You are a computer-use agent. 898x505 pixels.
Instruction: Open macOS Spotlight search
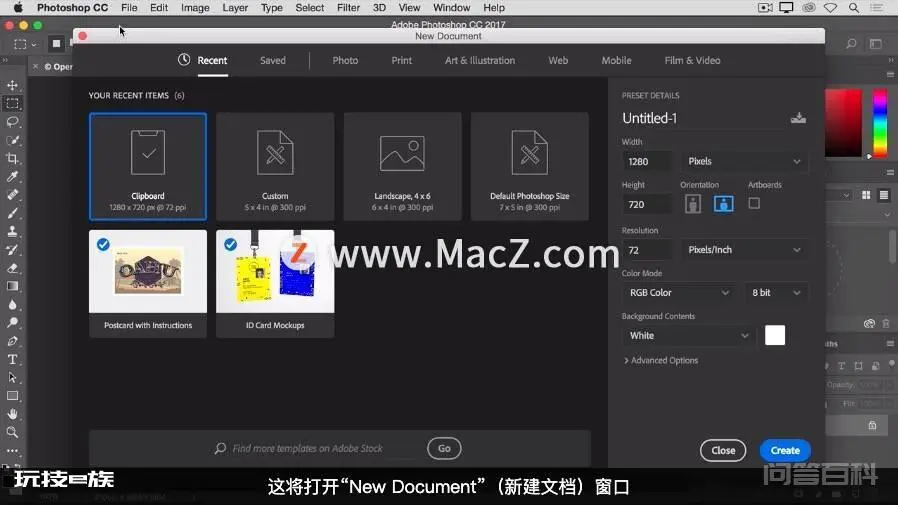[x=853, y=8]
